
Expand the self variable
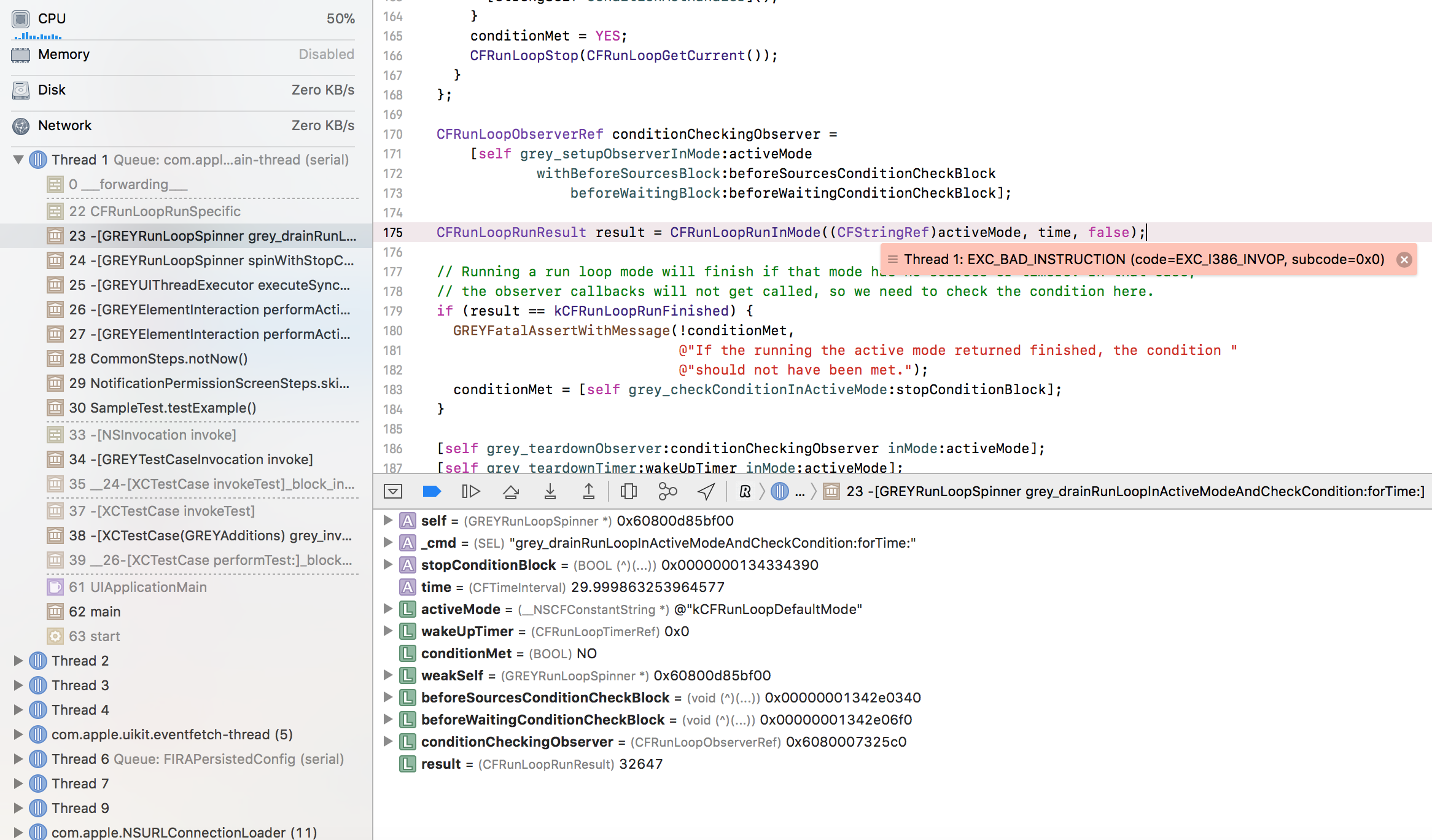coord(387,521)
